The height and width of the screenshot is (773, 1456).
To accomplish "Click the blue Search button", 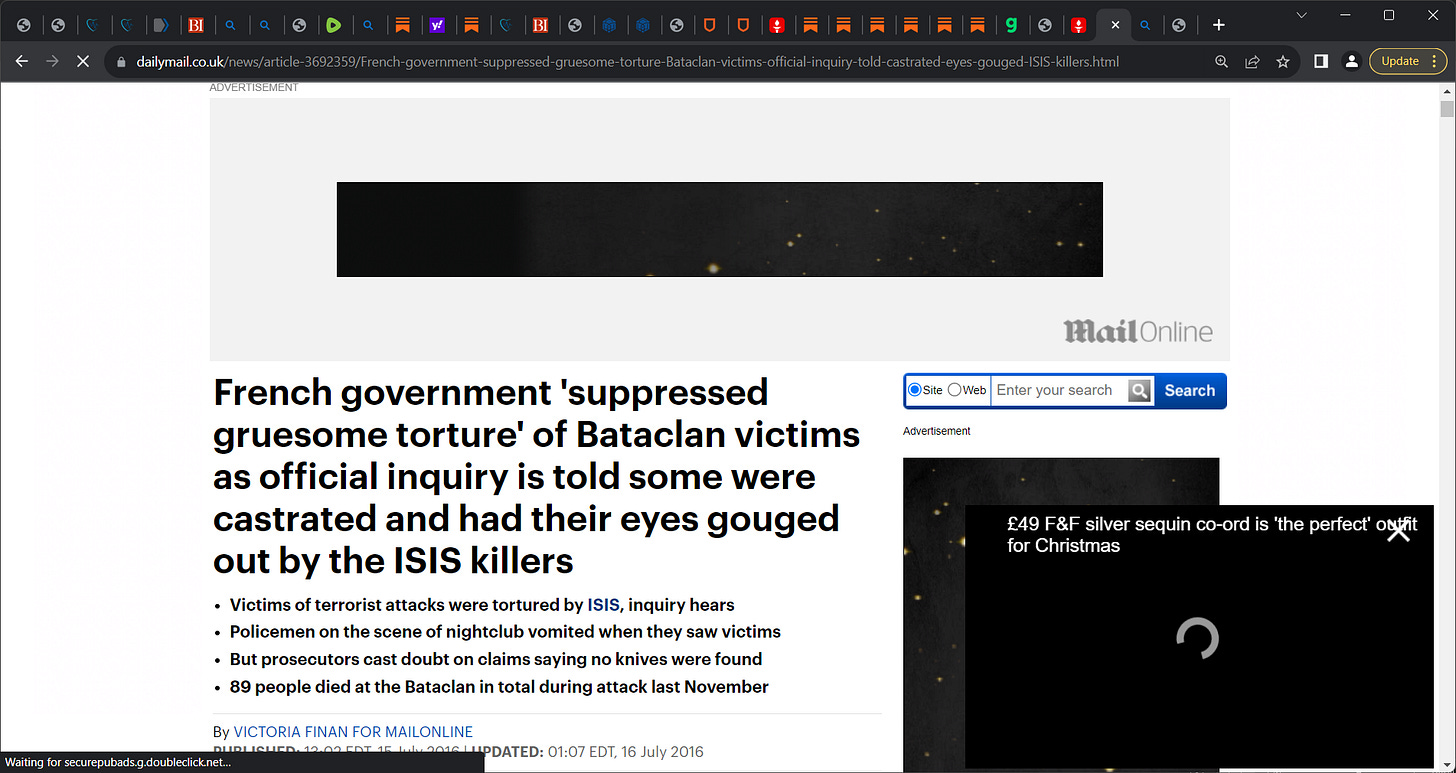I will [1189, 391].
